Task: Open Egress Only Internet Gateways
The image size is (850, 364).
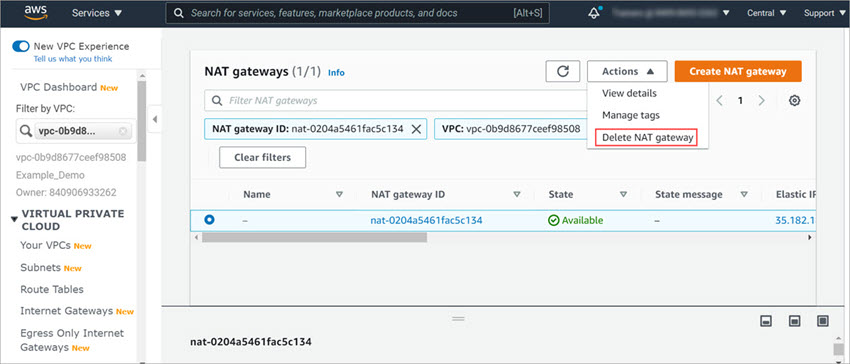Action: pyautogui.click(x=72, y=340)
